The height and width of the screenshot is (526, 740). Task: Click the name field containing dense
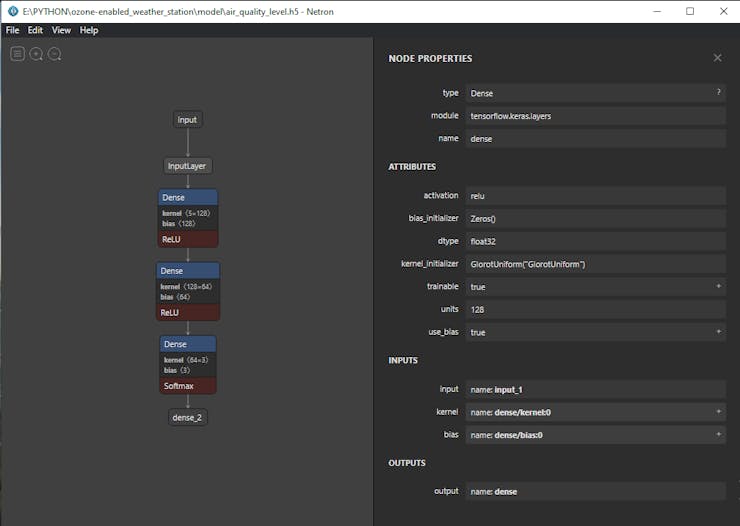tap(595, 139)
